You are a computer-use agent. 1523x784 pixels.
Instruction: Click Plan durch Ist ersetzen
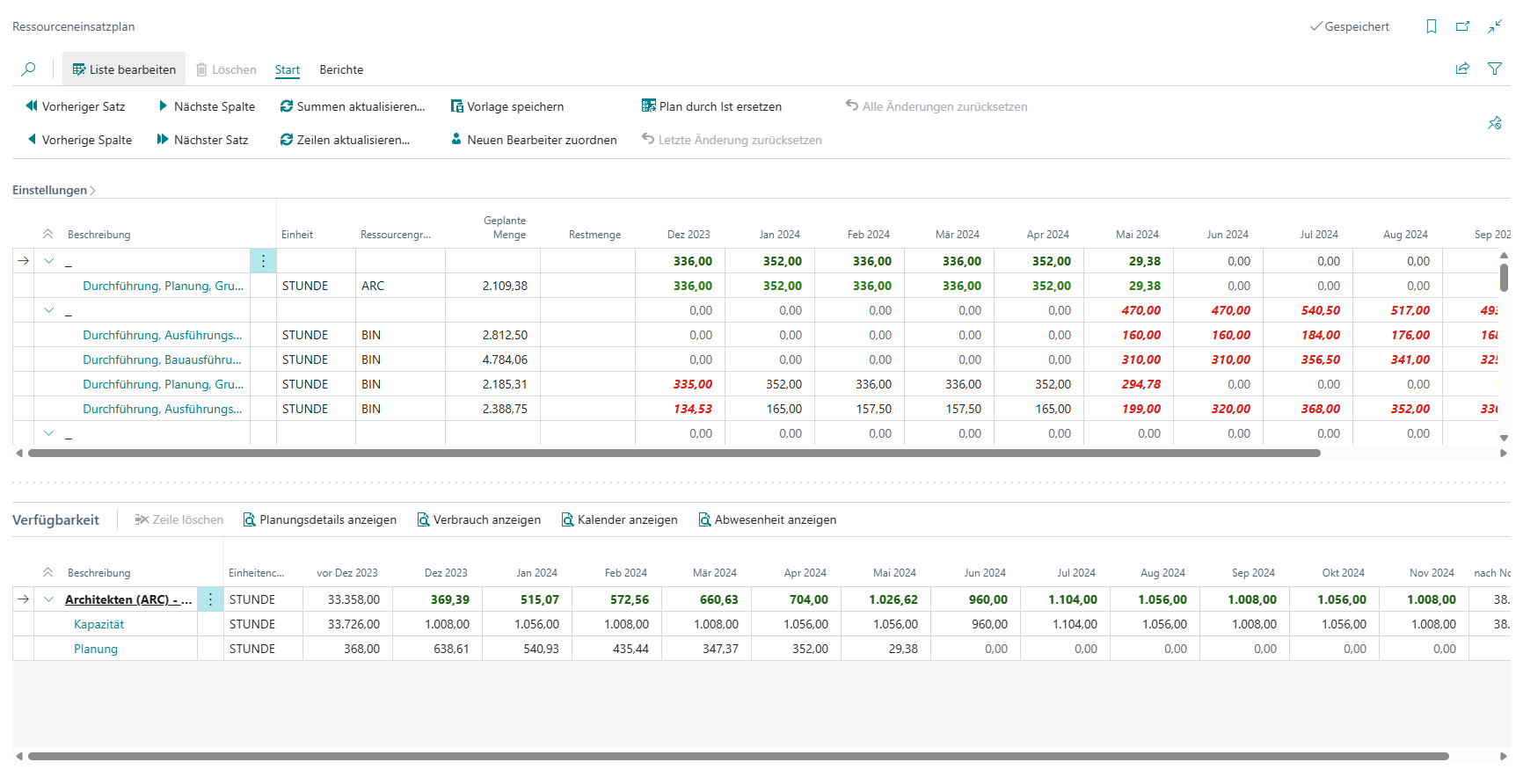point(712,106)
